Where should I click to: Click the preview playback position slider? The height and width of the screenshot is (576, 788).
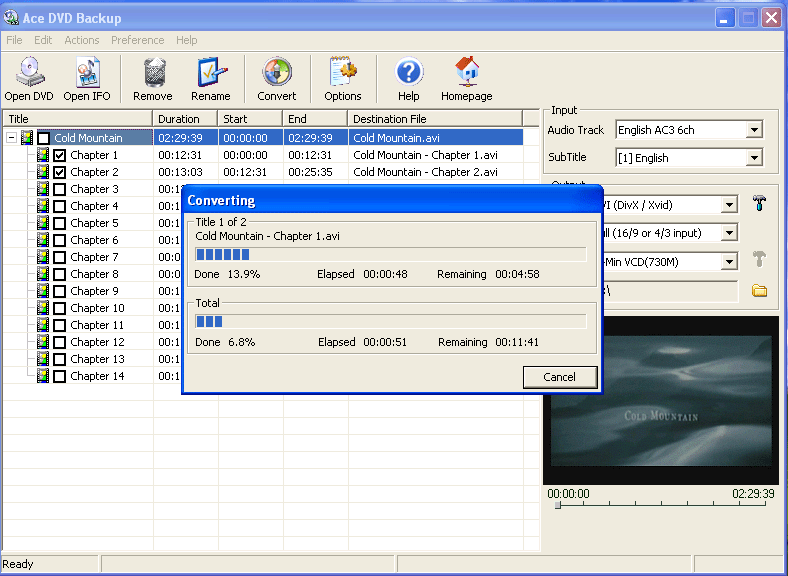pyautogui.click(x=558, y=506)
